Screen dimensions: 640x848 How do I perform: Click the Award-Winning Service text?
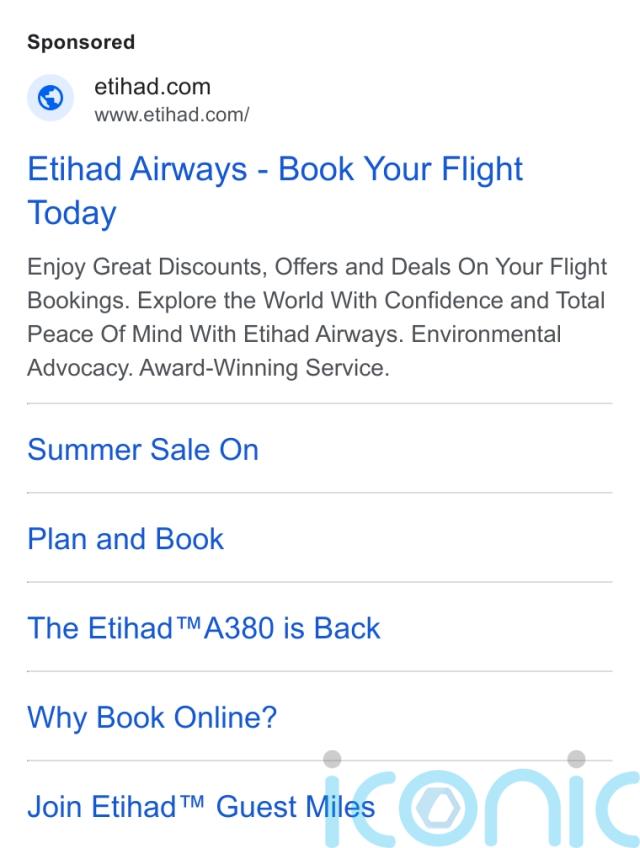point(265,368)
